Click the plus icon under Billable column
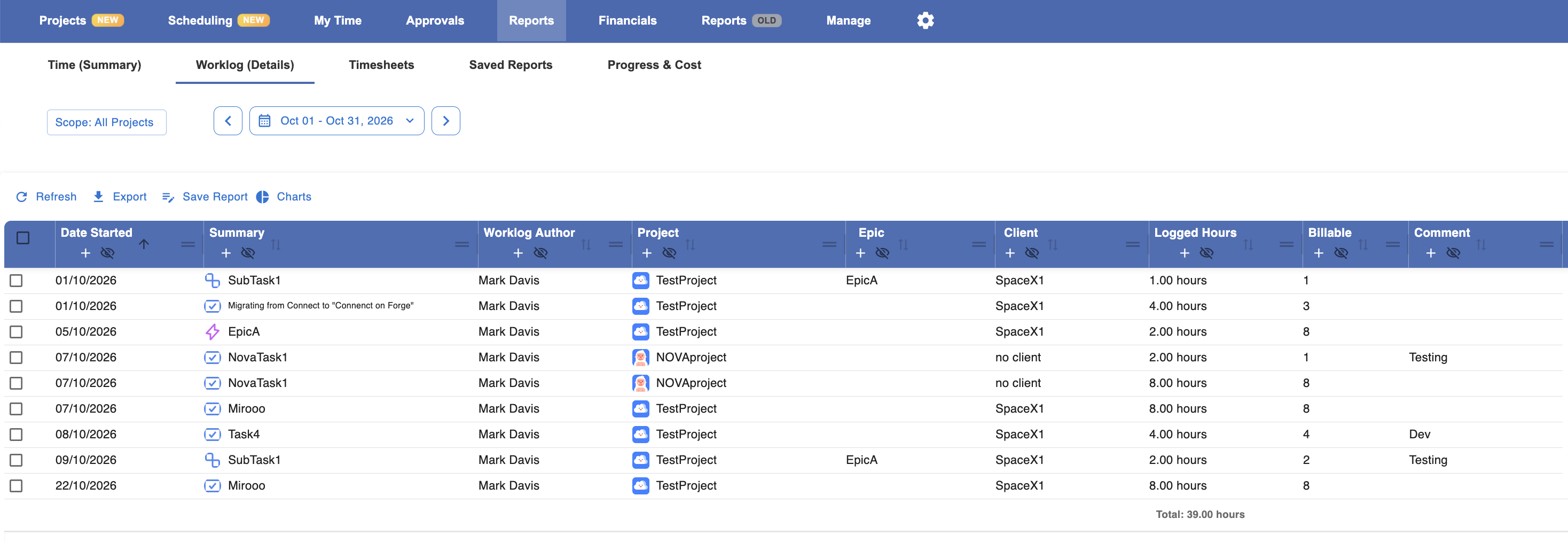1568x542 pixels. 1319,253
